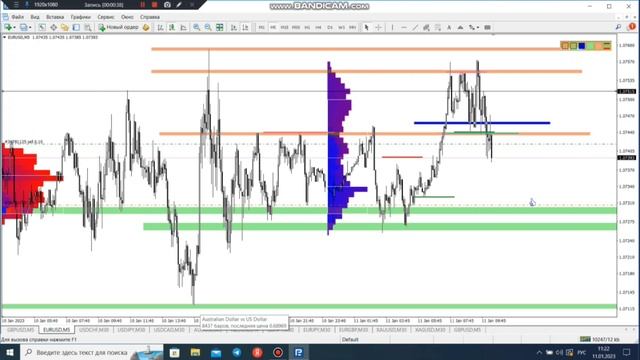Select the Vertical Line drawing tool
The width and height of the screenshot is (640, 360).
coord(392,27)
